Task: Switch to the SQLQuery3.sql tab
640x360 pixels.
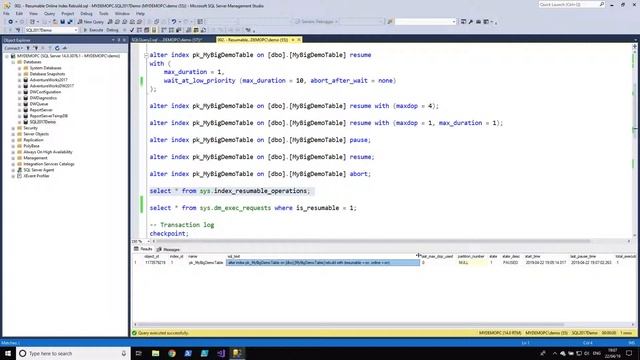Action: (167, 40)
